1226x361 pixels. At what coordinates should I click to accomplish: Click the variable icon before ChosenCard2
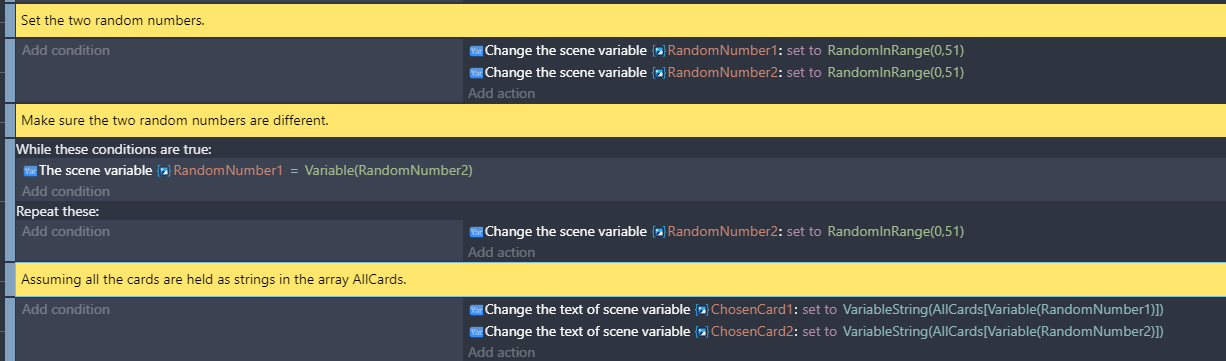point(701,331)
